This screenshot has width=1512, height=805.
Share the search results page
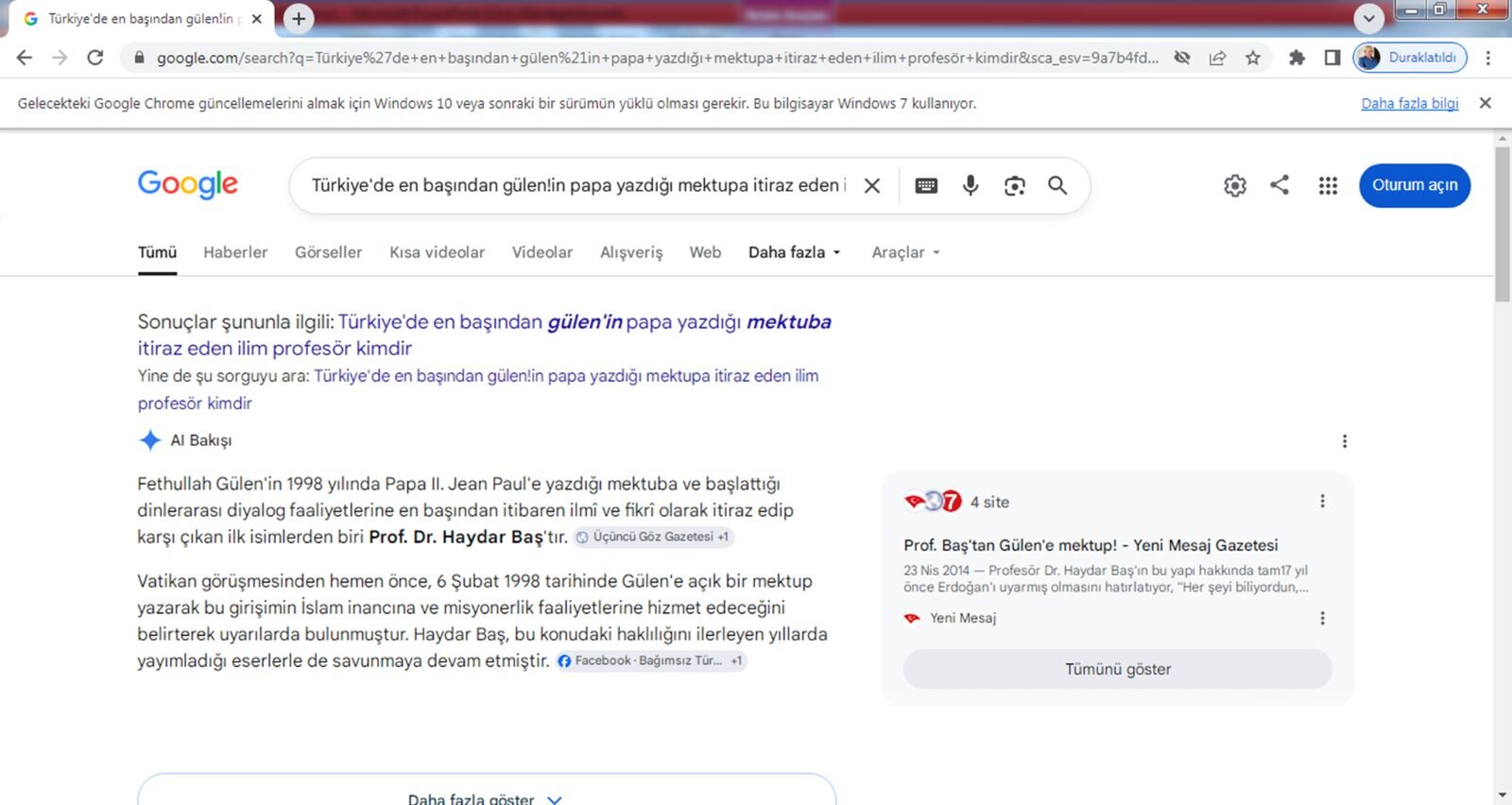(1280, 185)
